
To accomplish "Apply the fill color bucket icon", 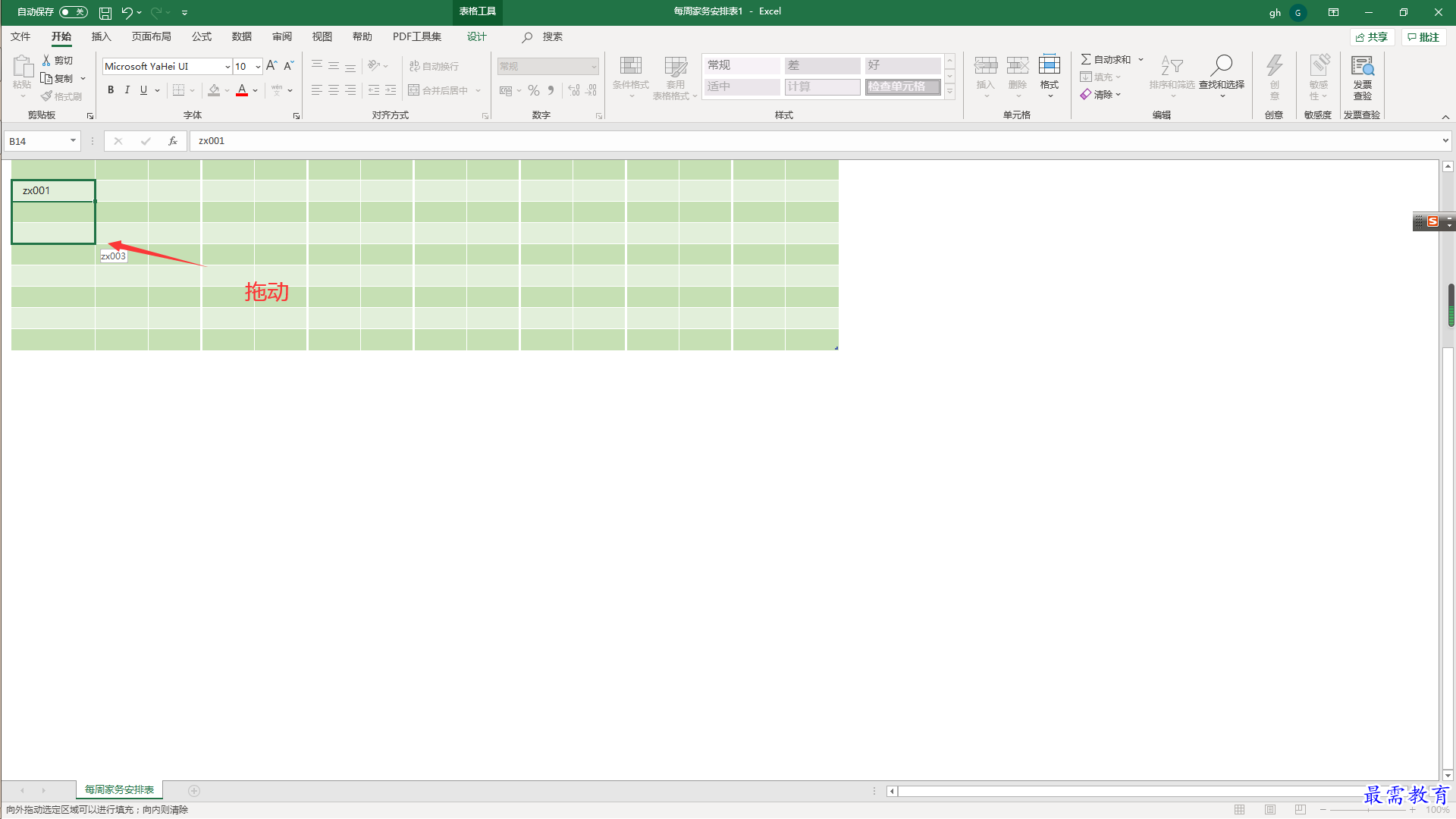I will (214, 90).
